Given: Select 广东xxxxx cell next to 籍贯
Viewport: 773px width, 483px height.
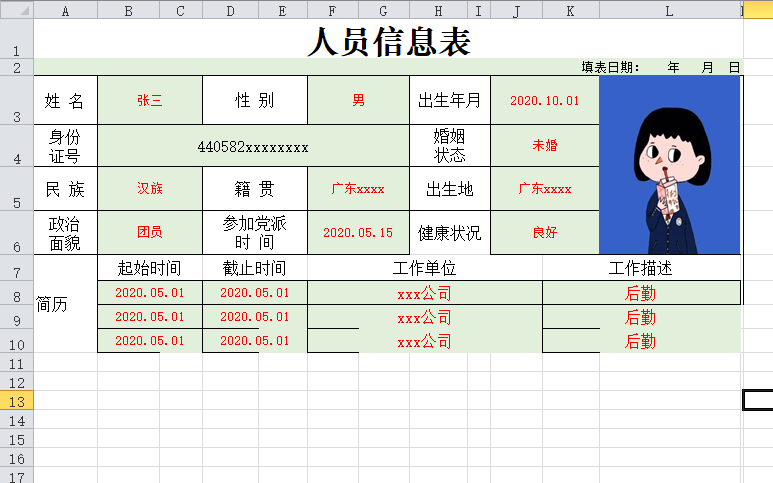Looking at the screenshot, I should [358, 189].
